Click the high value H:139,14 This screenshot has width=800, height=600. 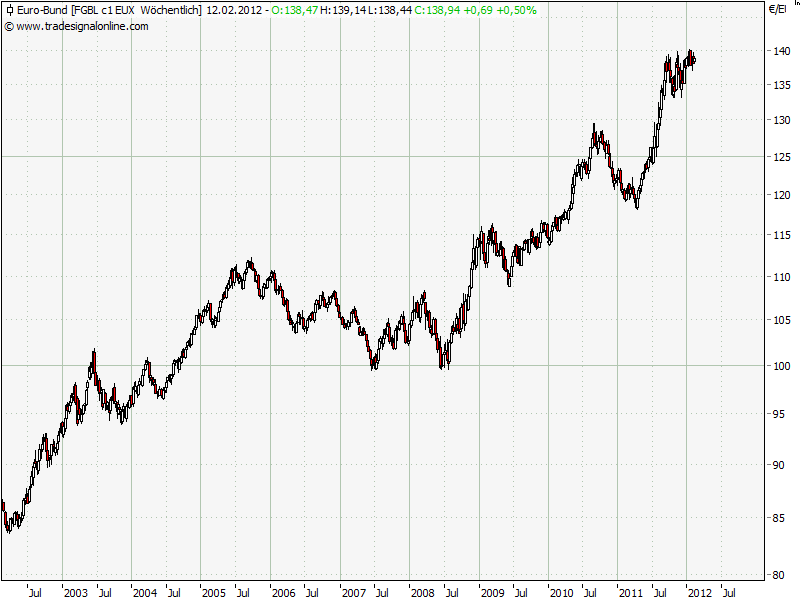(343, 10)
